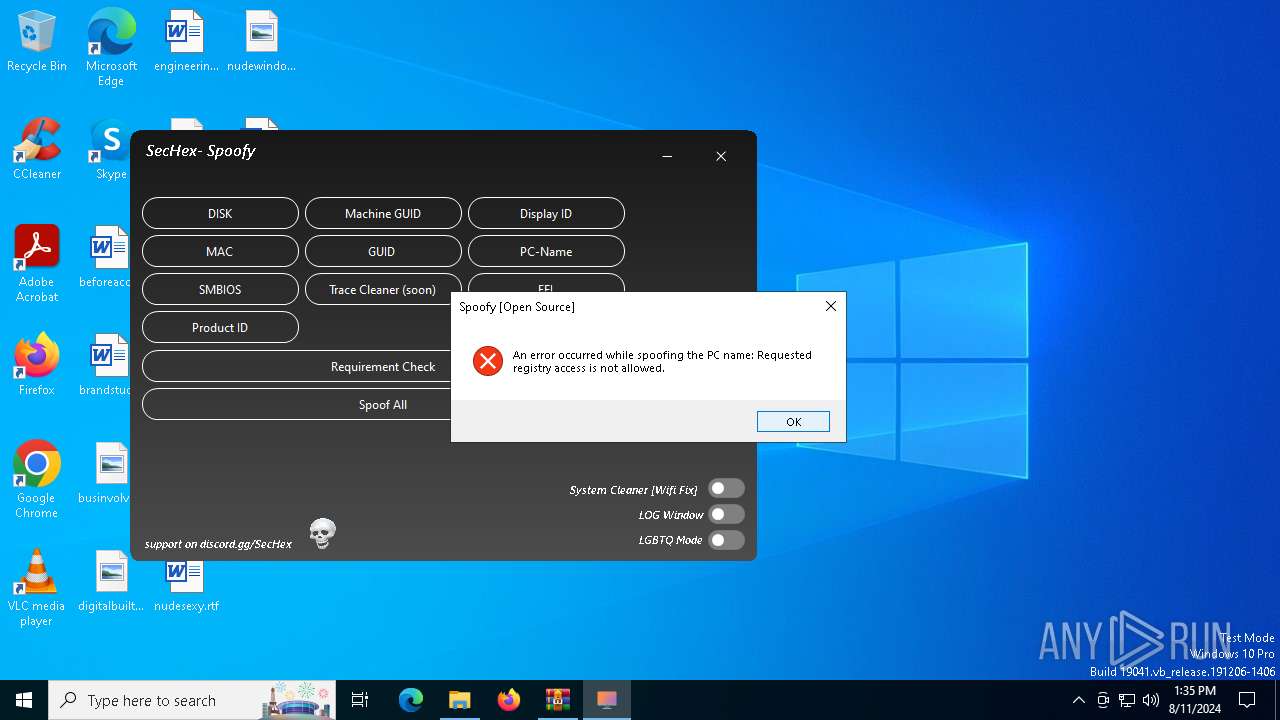
Task: Close the Spoofy [Open Source] error dialog
Action: pos(830,306)
